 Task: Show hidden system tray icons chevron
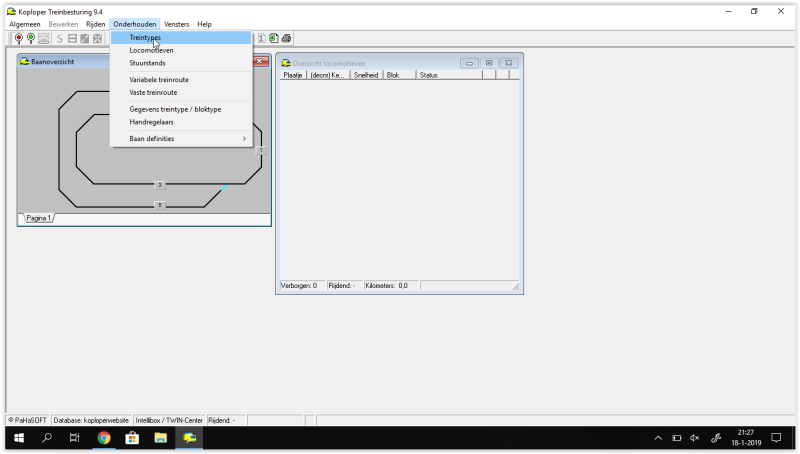[x=658, y=438]
